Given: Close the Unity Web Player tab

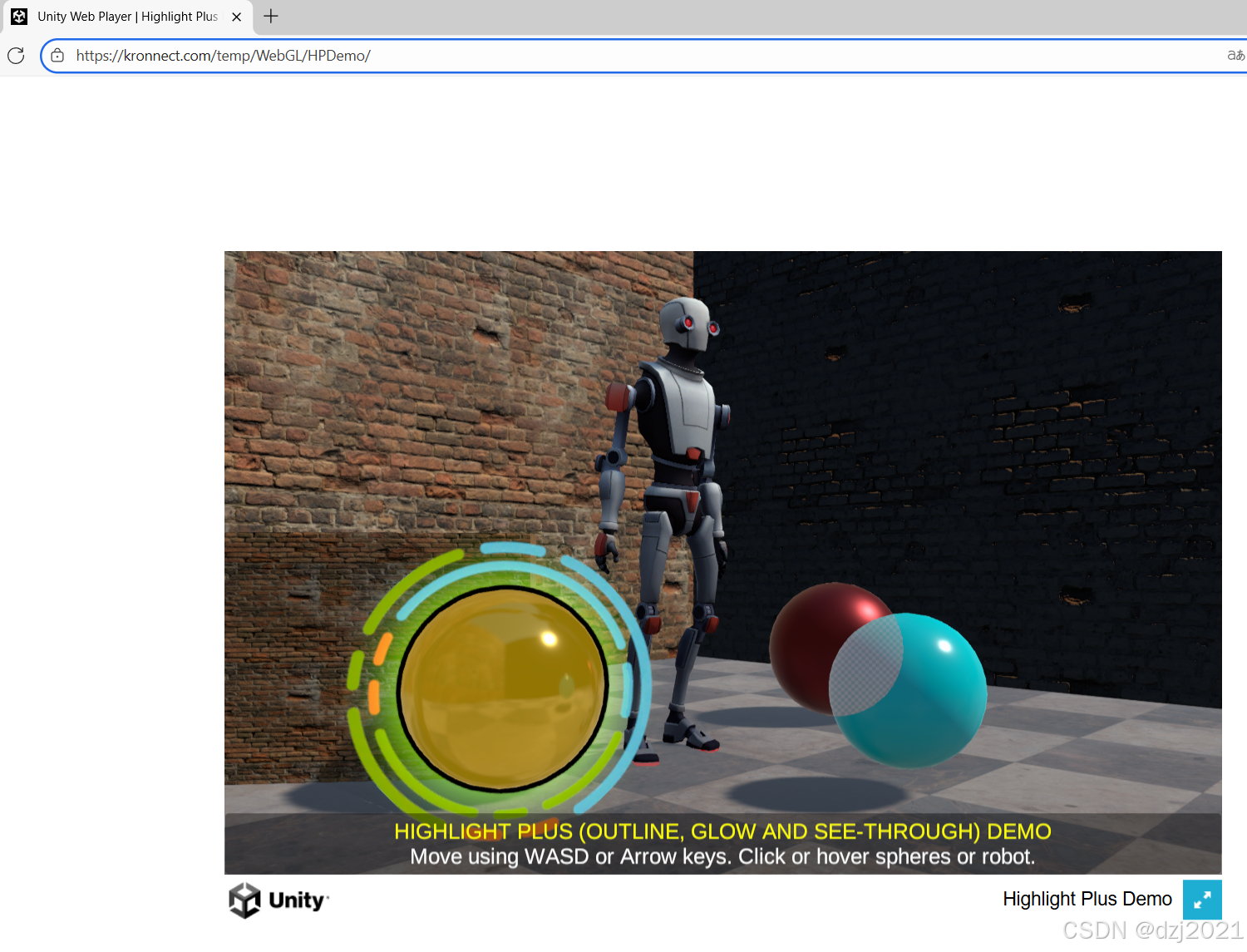Looking at the screenshot, I should tap(236, 16).
